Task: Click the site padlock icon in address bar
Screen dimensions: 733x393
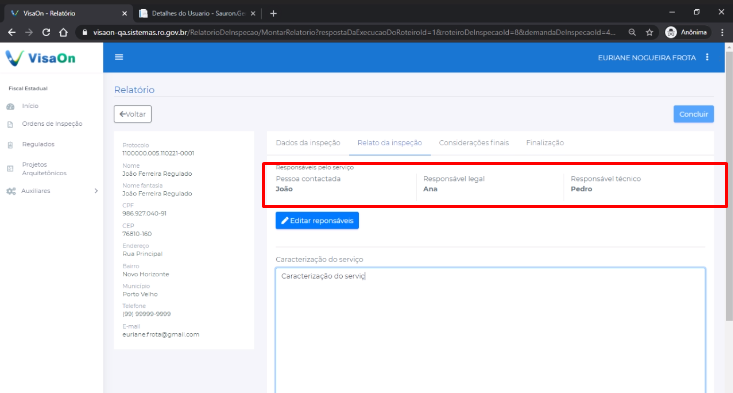Action: tap(85, 32)
